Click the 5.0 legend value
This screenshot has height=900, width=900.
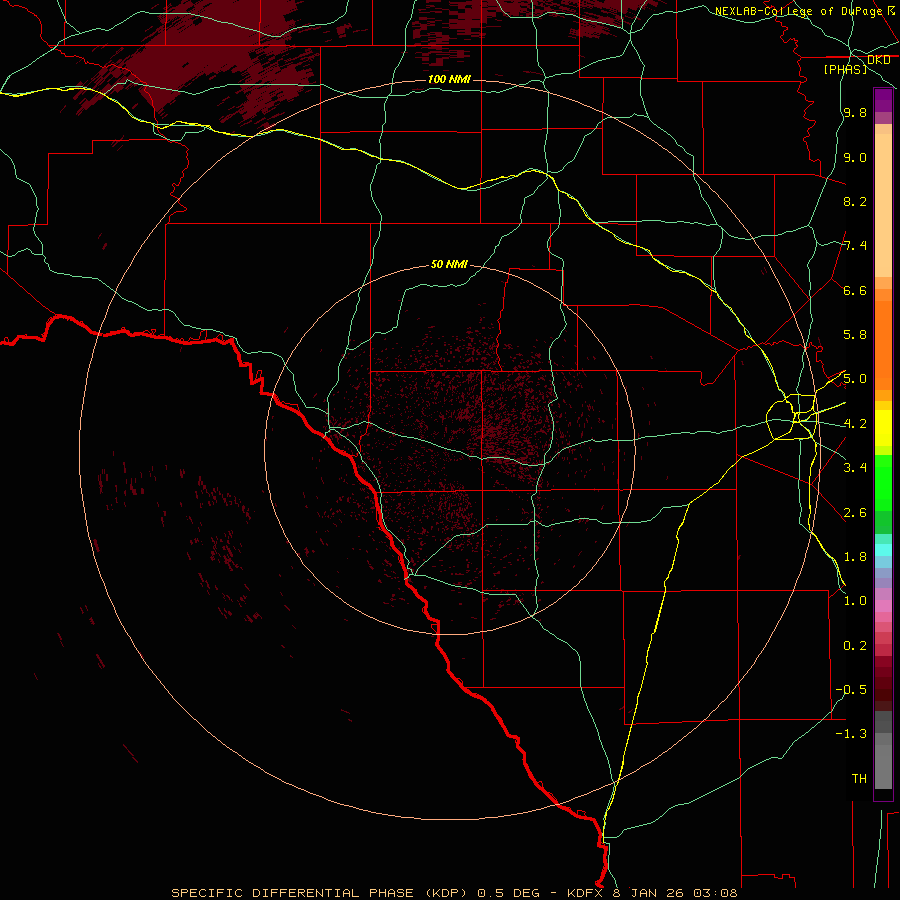pos(855,379)
